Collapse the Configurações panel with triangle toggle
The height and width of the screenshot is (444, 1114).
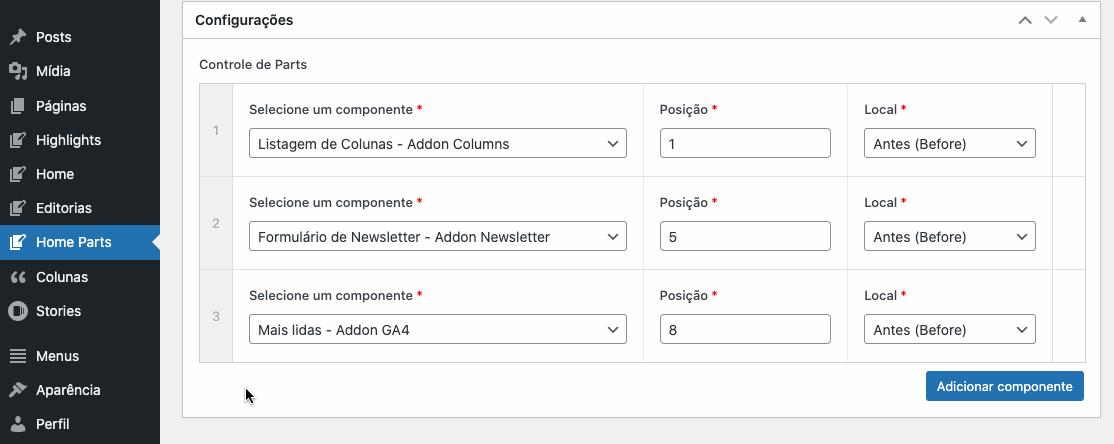1082,20
